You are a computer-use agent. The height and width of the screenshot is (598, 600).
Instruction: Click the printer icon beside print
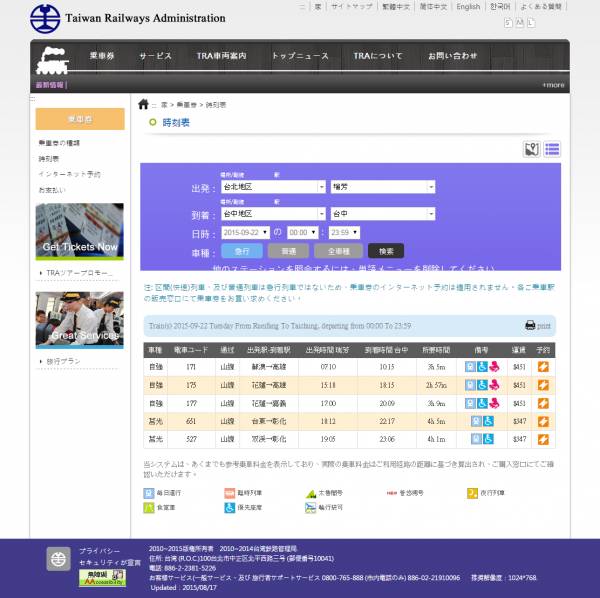tap(530, 326)
